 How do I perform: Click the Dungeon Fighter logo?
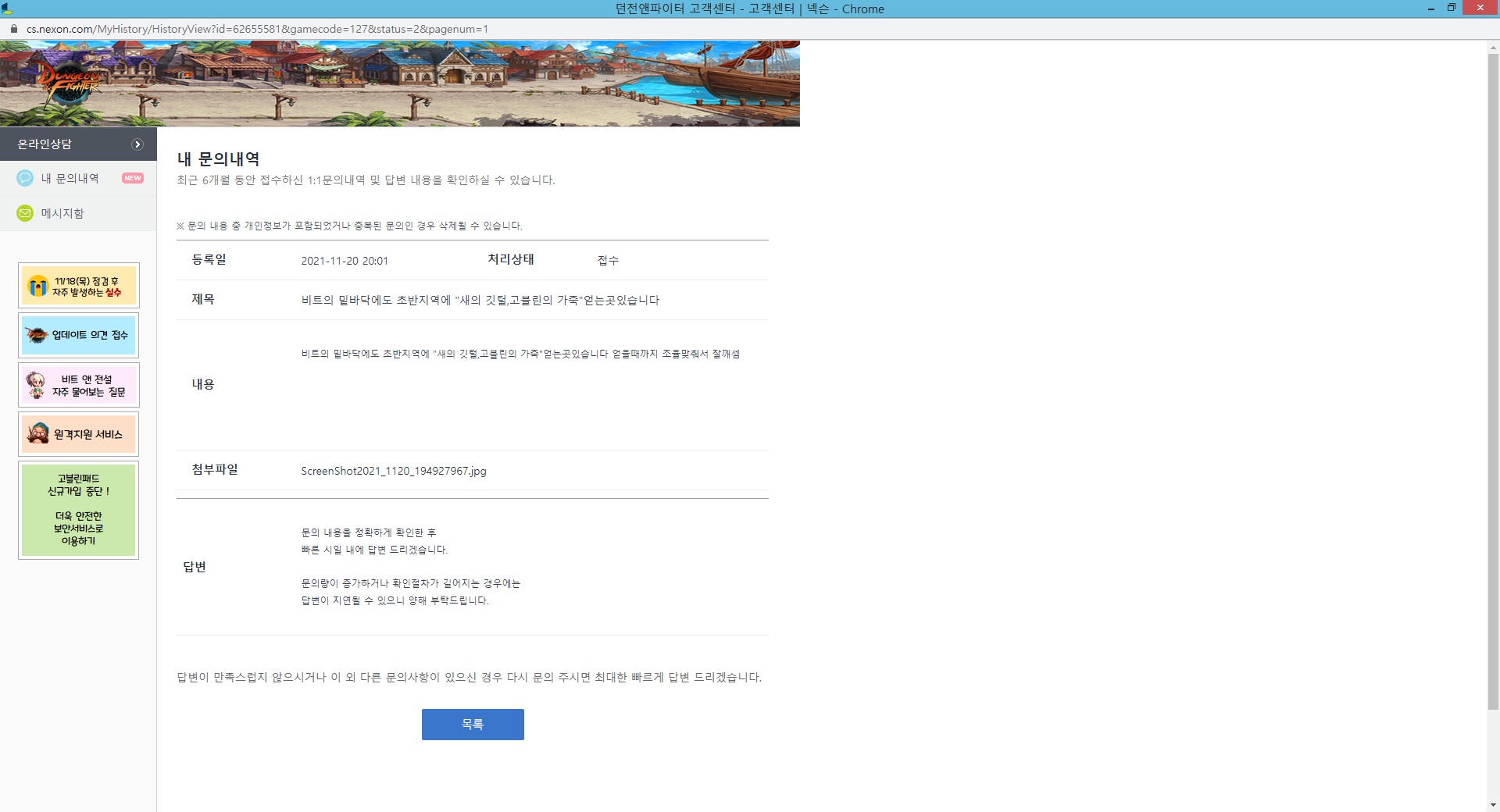pos(69,84)
